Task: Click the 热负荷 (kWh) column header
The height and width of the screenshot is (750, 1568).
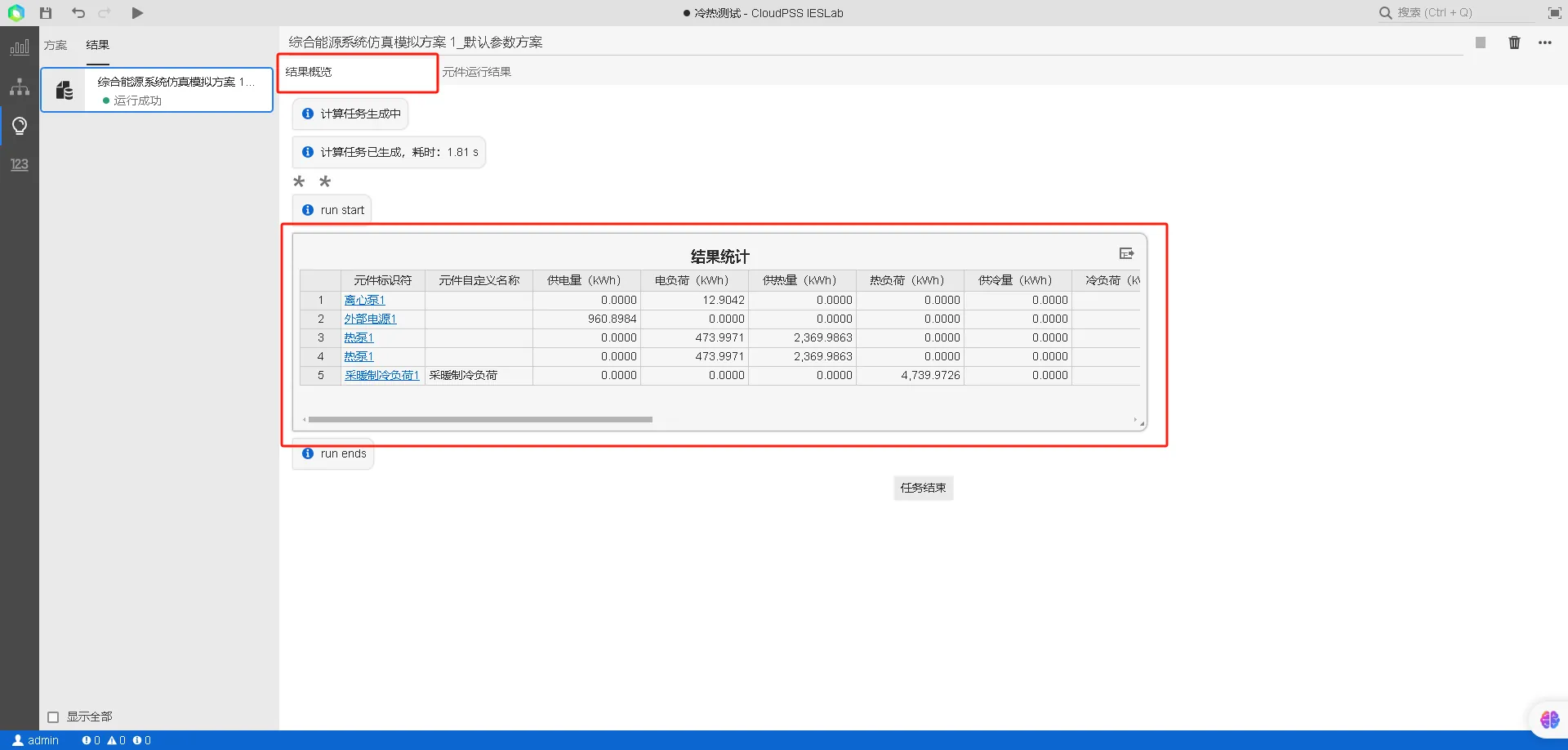Action: 910,280
